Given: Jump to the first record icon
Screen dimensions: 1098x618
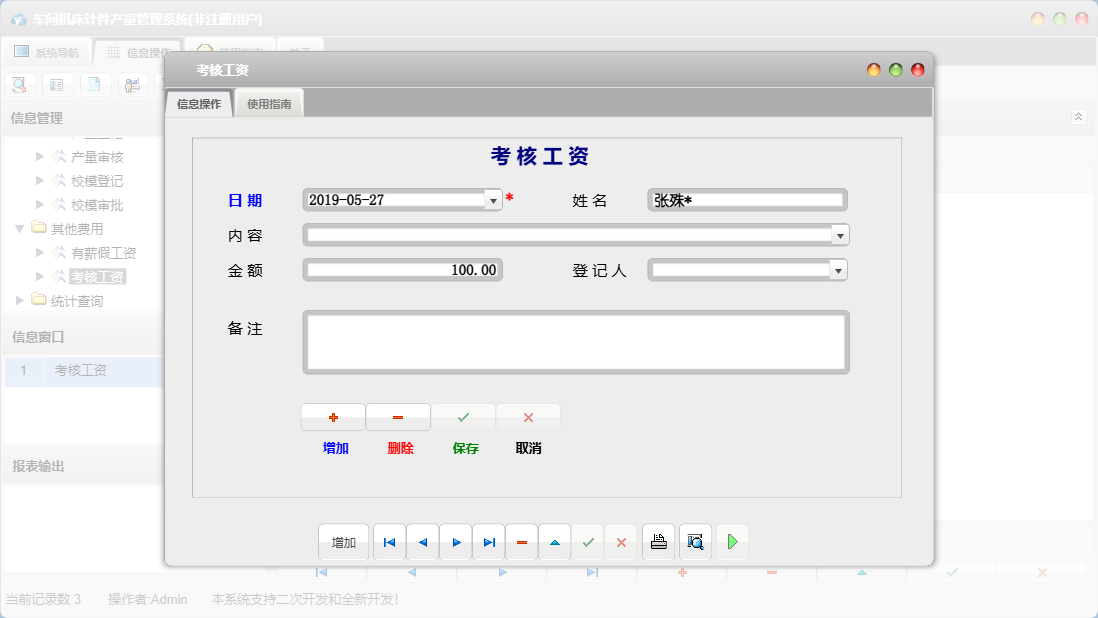Looking at the screenshot, I should (x=389, y=541).
